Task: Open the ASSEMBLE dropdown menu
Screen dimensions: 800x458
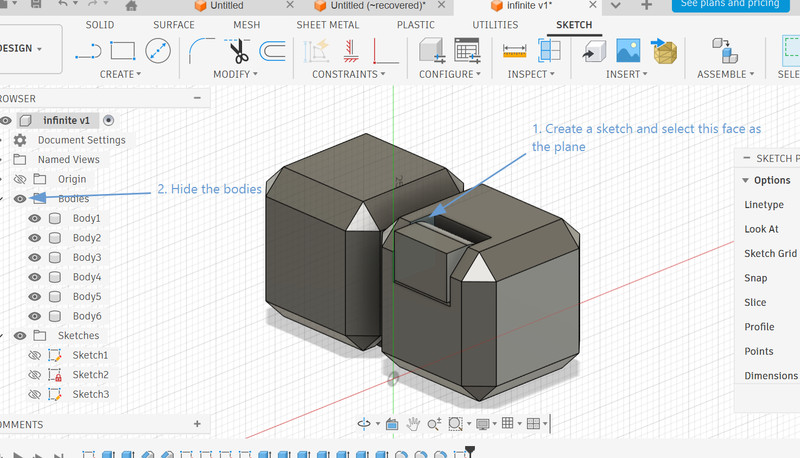Action: pyautogui.click(x=726, y=74)
